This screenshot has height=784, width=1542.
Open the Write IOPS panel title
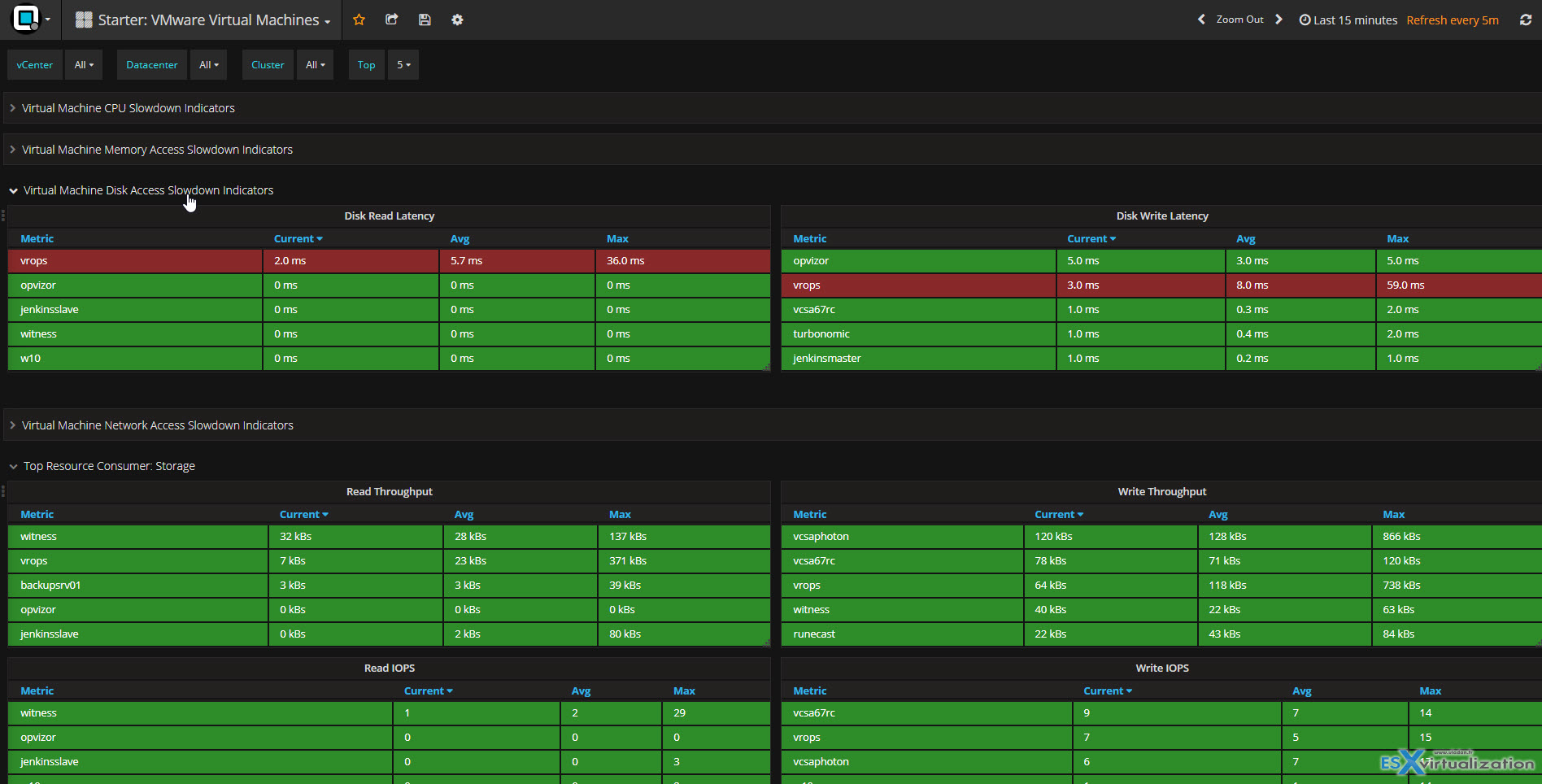pyautogui.click(x=1162, y=668)
